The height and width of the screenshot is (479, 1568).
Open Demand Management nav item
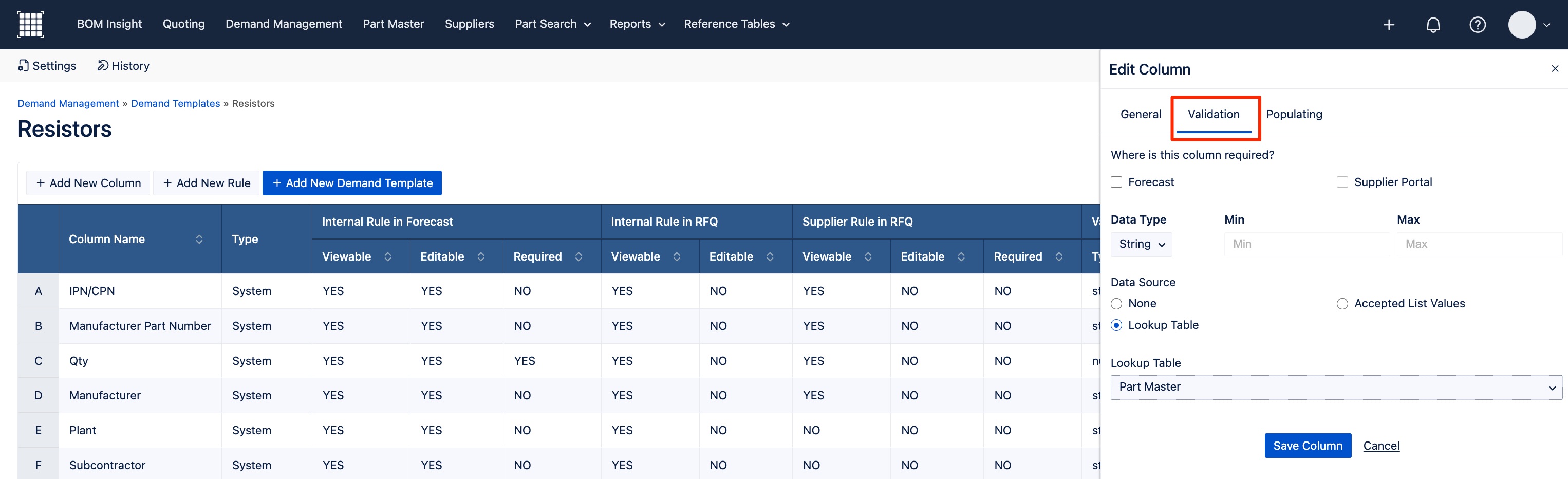[284, 24]
